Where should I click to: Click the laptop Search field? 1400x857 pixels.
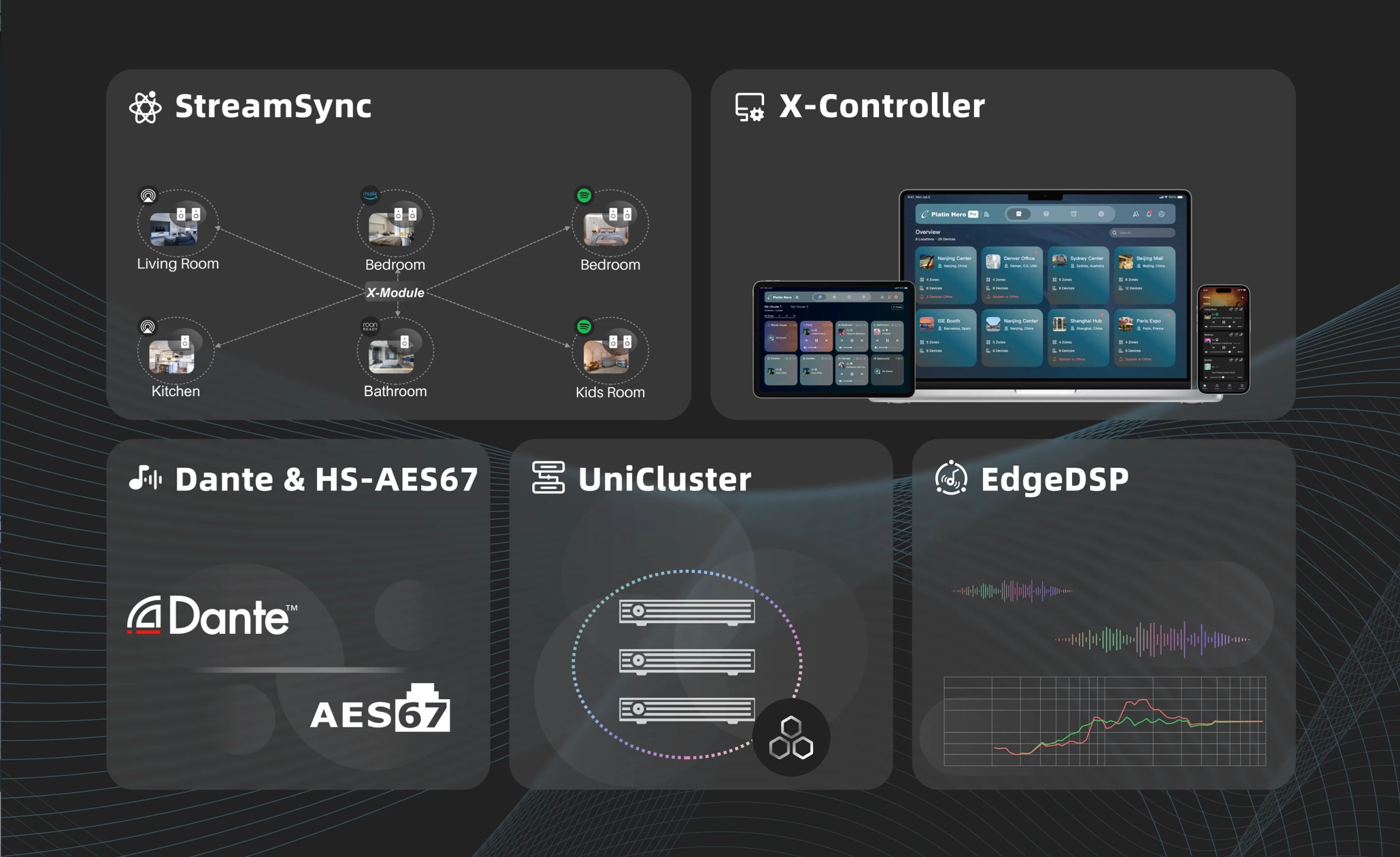click(x=1142, y=233)
